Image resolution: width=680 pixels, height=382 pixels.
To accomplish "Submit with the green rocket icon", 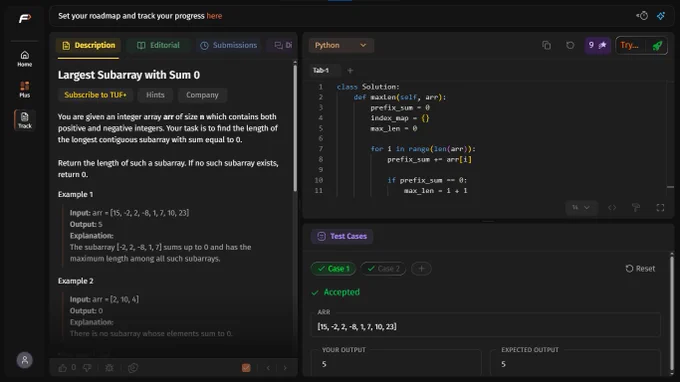I will (x=657, y=46).
